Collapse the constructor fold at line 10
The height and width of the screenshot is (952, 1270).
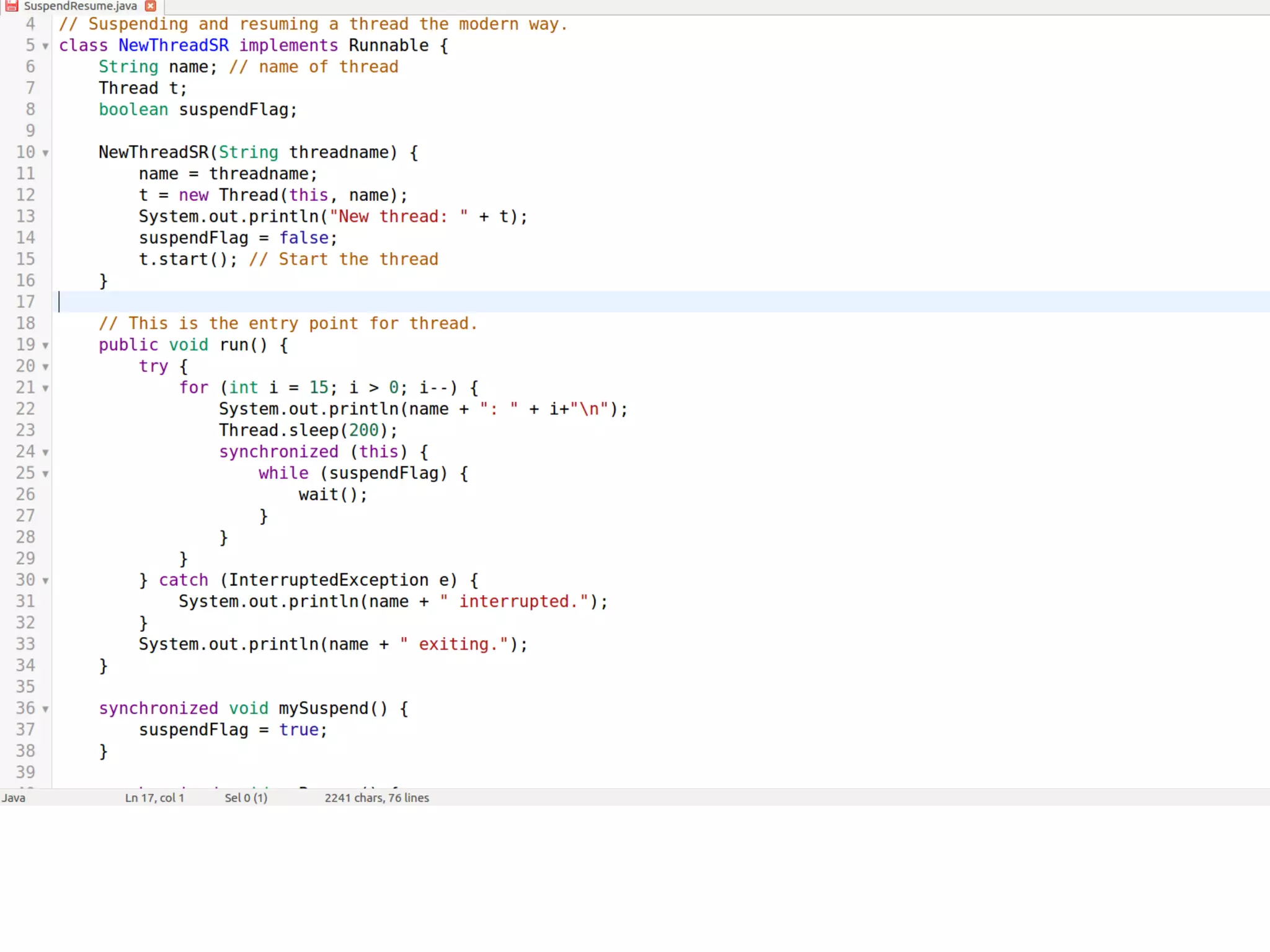click(45, 153)
